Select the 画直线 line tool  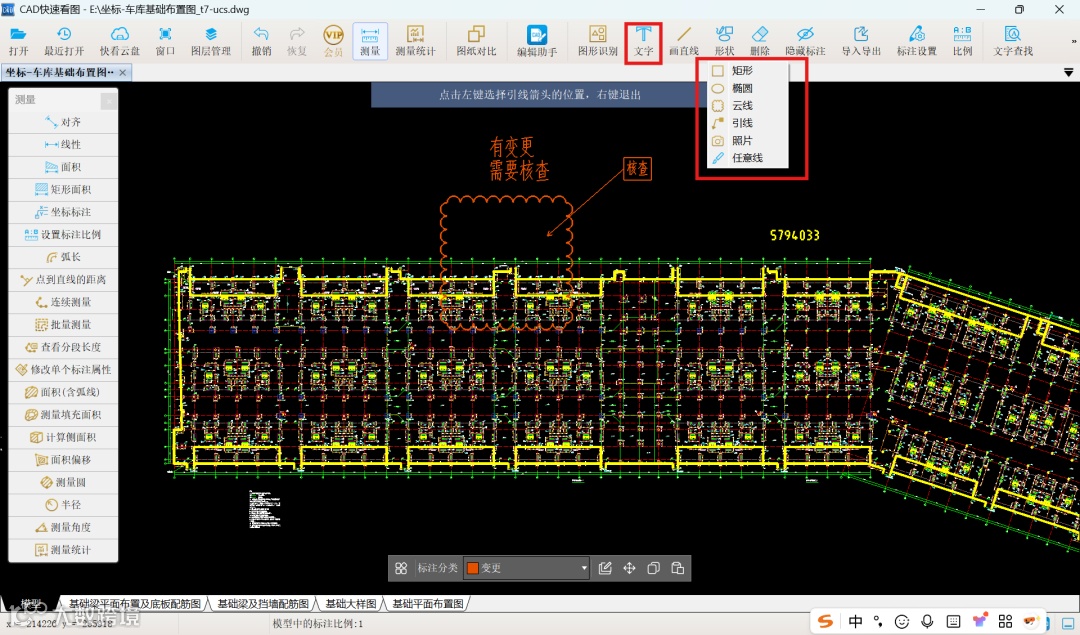pos(684,41)
